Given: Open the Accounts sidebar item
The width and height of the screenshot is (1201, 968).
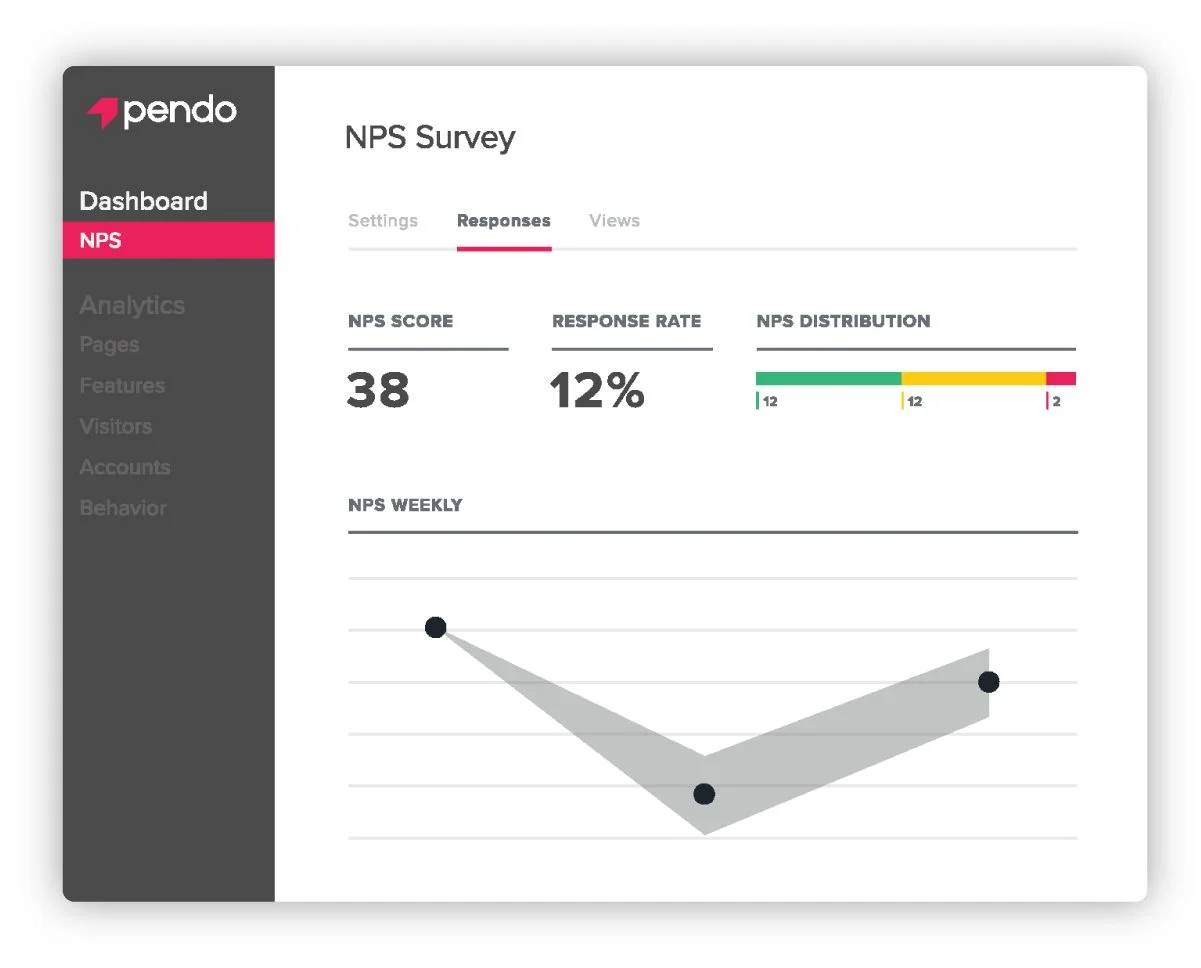Looking at the screenshot, I should pyautogui.click(x=125, y=467).
